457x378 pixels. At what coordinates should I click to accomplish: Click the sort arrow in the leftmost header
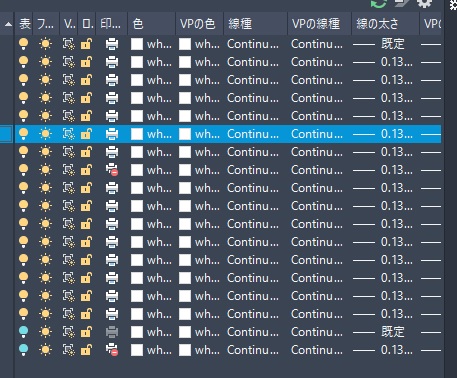tap(9, 24)
